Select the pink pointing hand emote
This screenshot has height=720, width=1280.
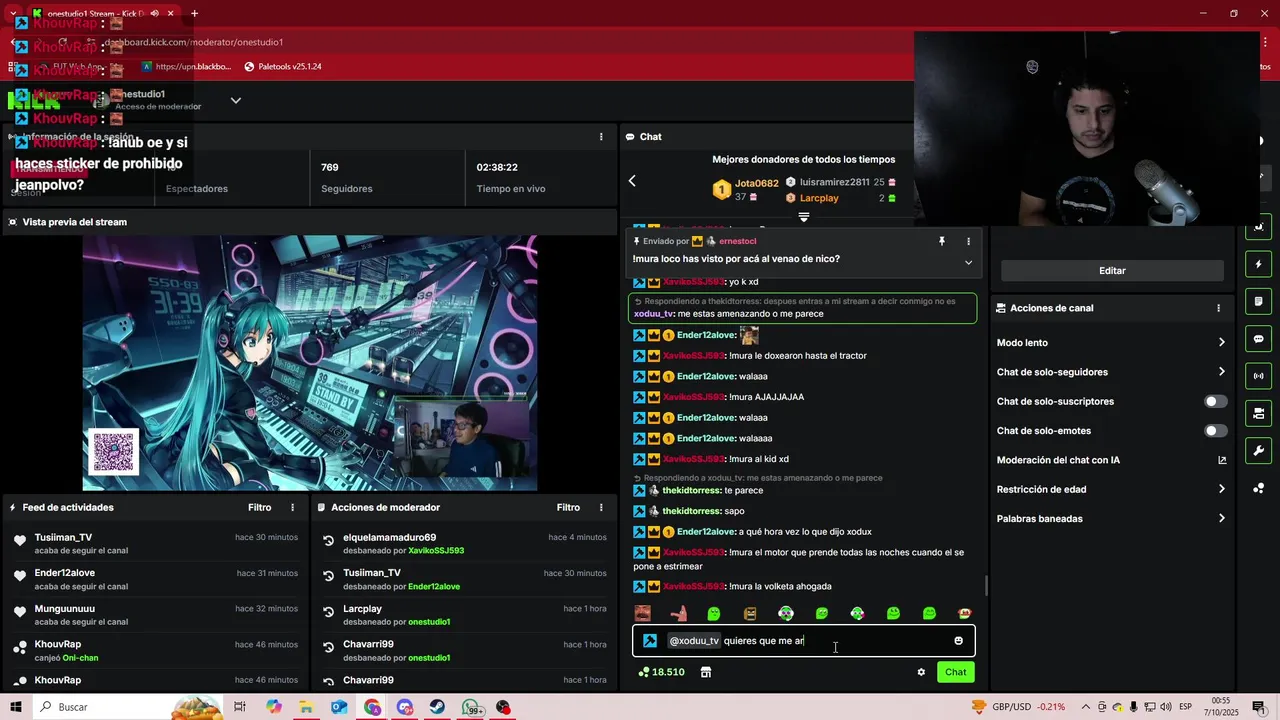tap(678, 613)
